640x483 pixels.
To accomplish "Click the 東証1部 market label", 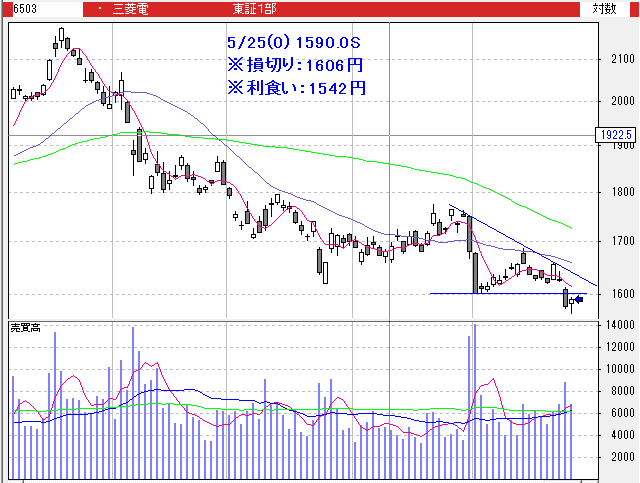I will [x=254, y=8].
